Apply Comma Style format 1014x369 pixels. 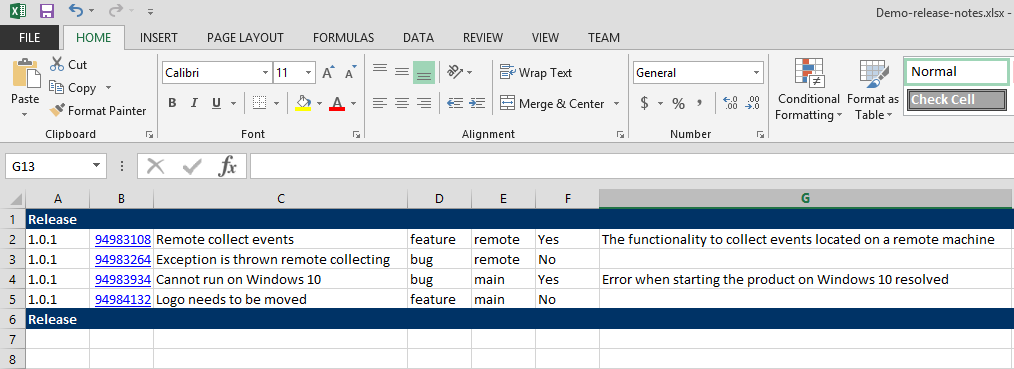click(x=699, y=103)
